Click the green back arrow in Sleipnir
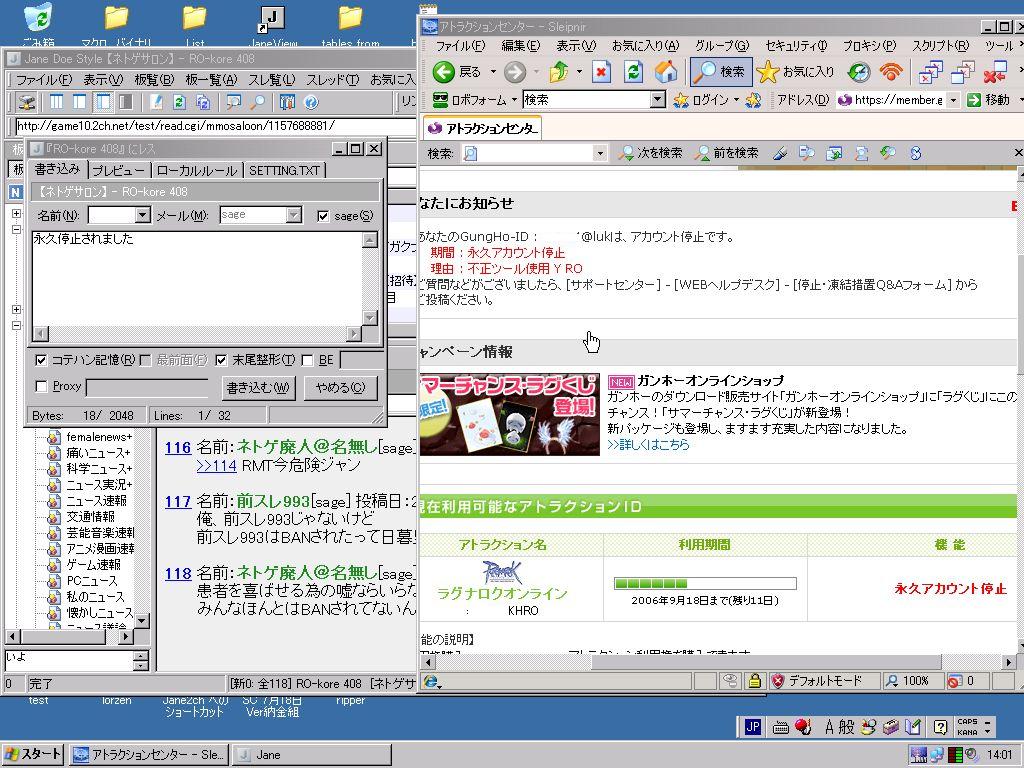The image size is (1024, 768). coord(444,72)
